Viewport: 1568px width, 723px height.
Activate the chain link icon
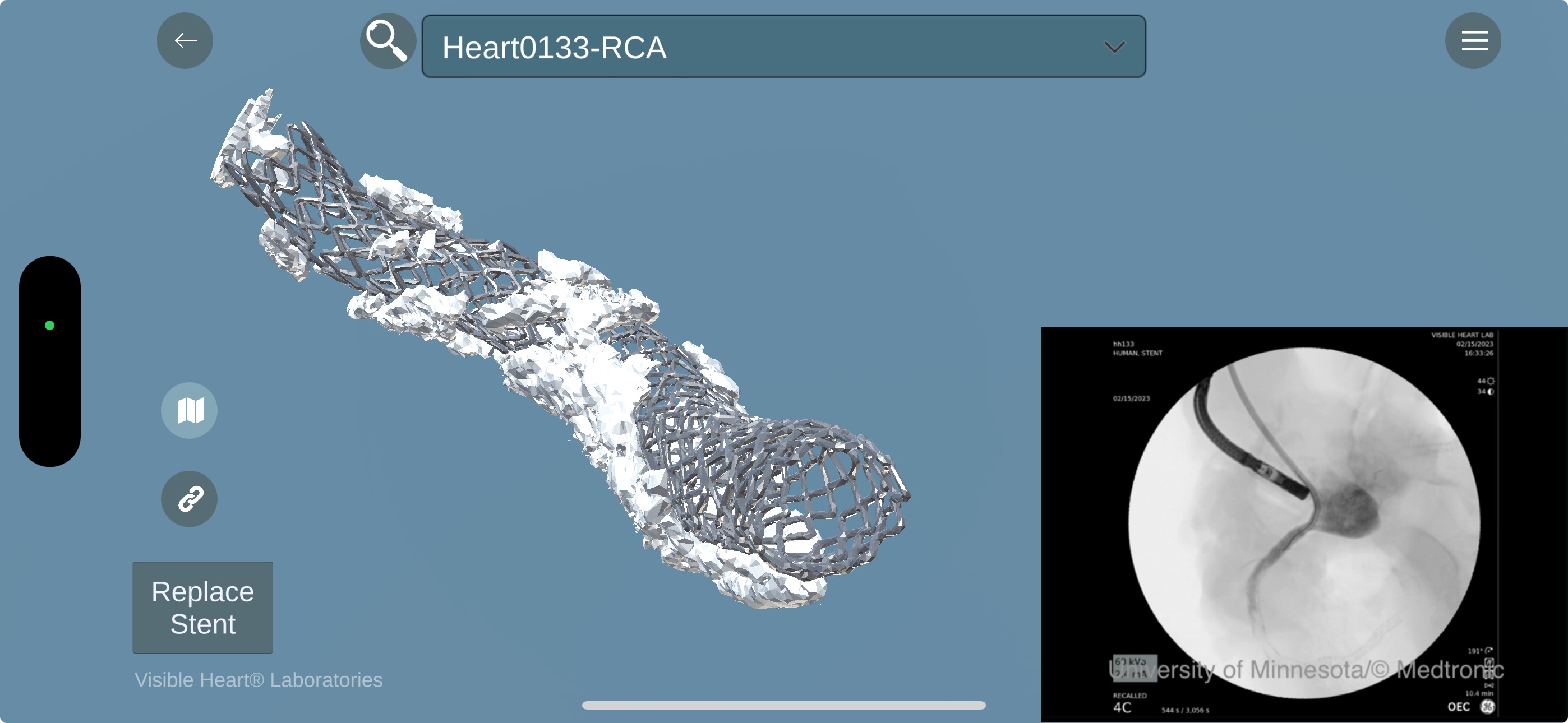tap(188, 499)
